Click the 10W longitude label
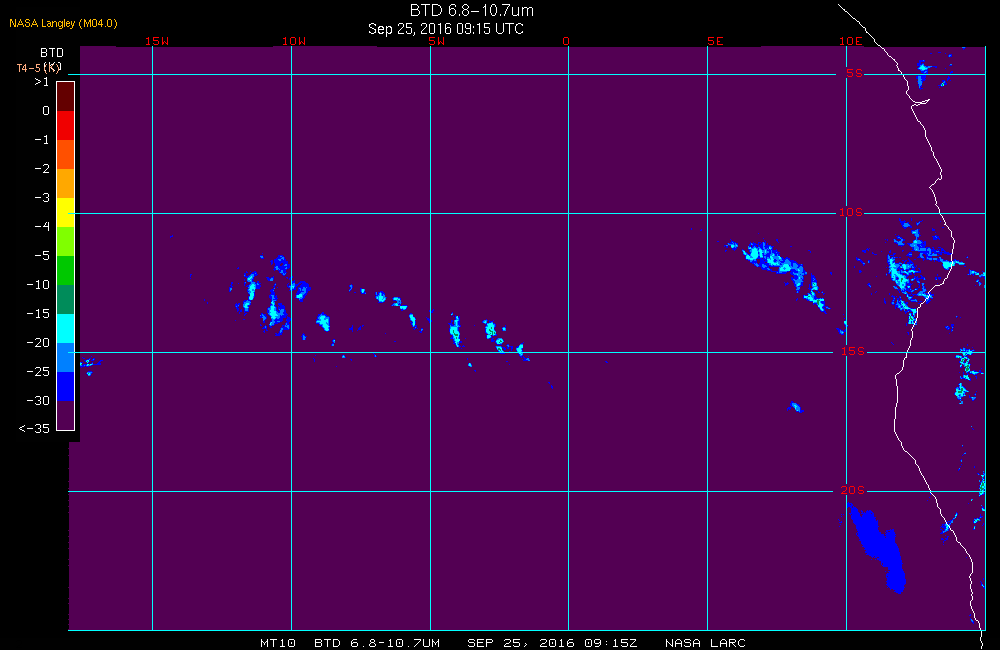The width and height of the screenshot is (1000, 650). point(294,41)
